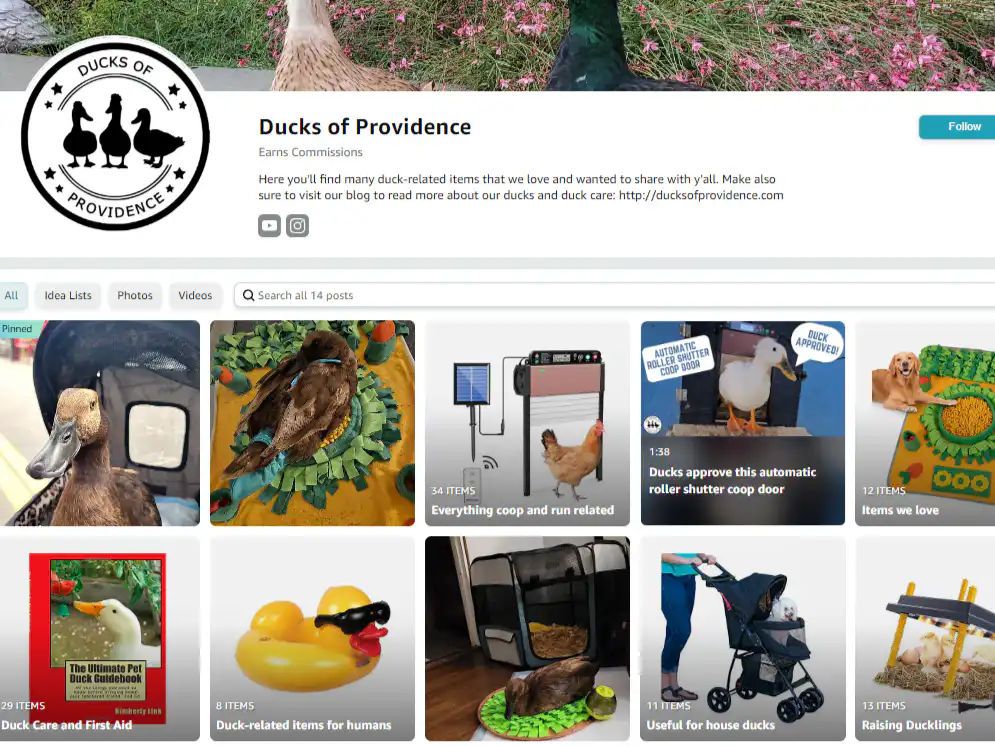This screenshot has height=746, width=995.
Task: Open Everything coop and run related list
Action: click(x=527, y=423)
